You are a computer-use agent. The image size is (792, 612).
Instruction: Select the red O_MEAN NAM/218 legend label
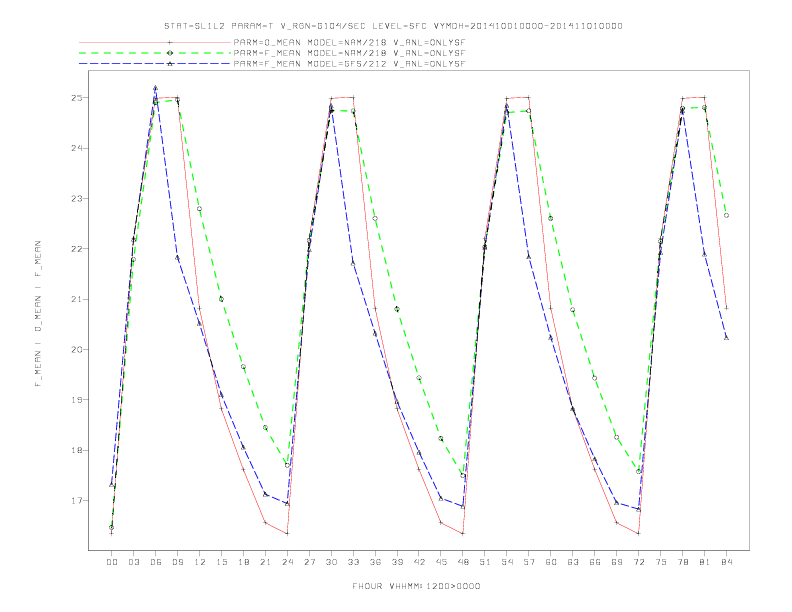click(349, 42)
